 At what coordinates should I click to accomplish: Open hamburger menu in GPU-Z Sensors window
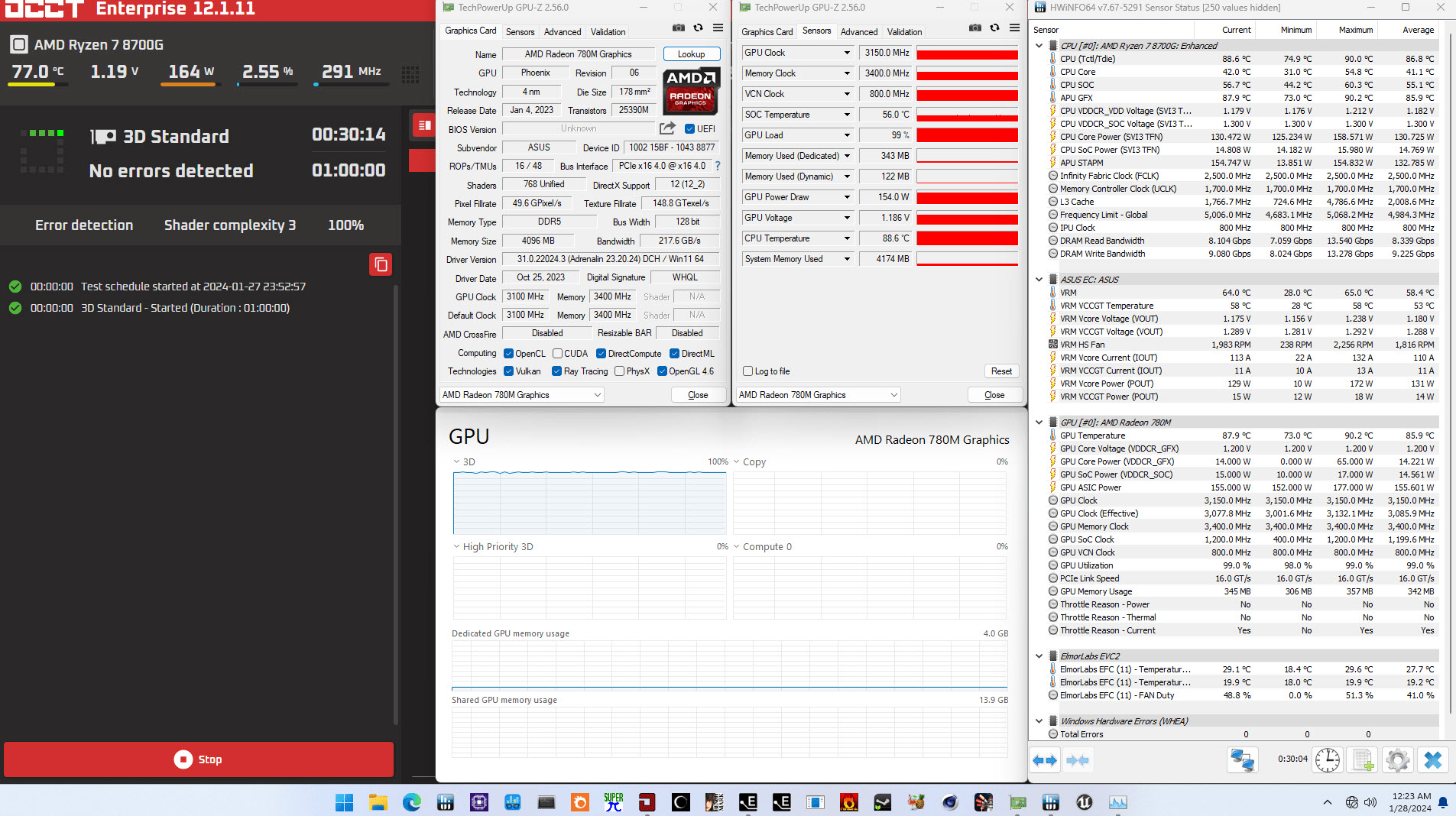pos(1014,28)
